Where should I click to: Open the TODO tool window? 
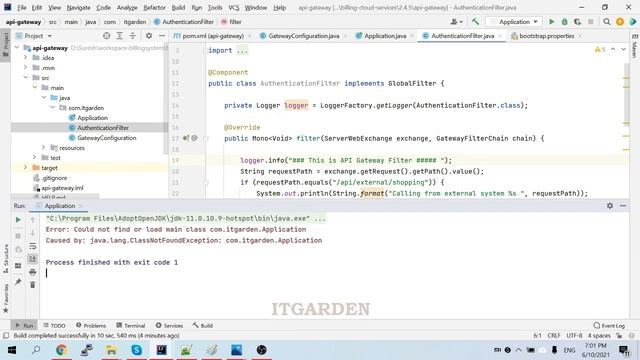pyautogui.click(x=54, y=325)
